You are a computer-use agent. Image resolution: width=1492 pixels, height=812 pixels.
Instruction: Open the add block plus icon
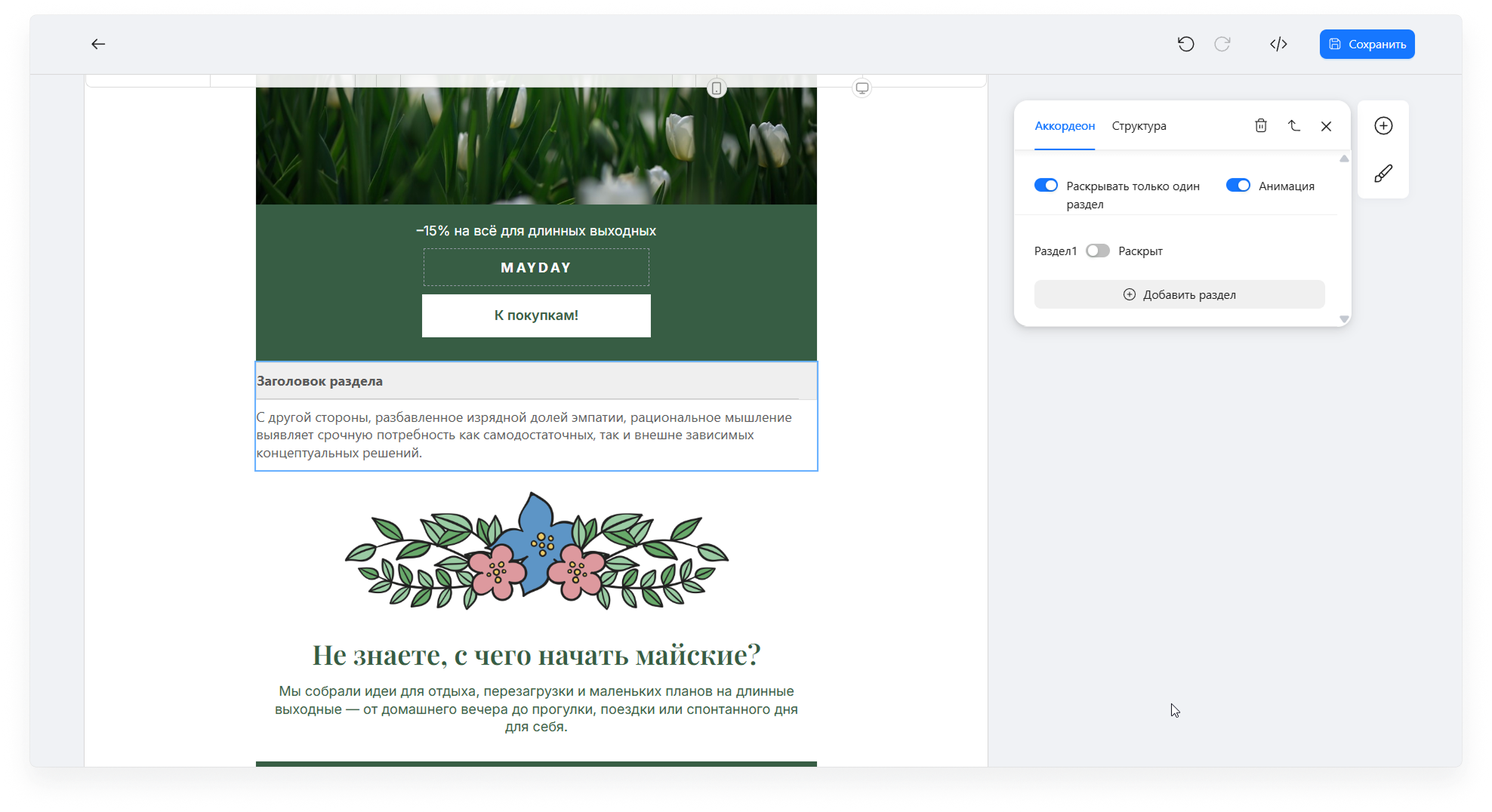point(1383,126)
